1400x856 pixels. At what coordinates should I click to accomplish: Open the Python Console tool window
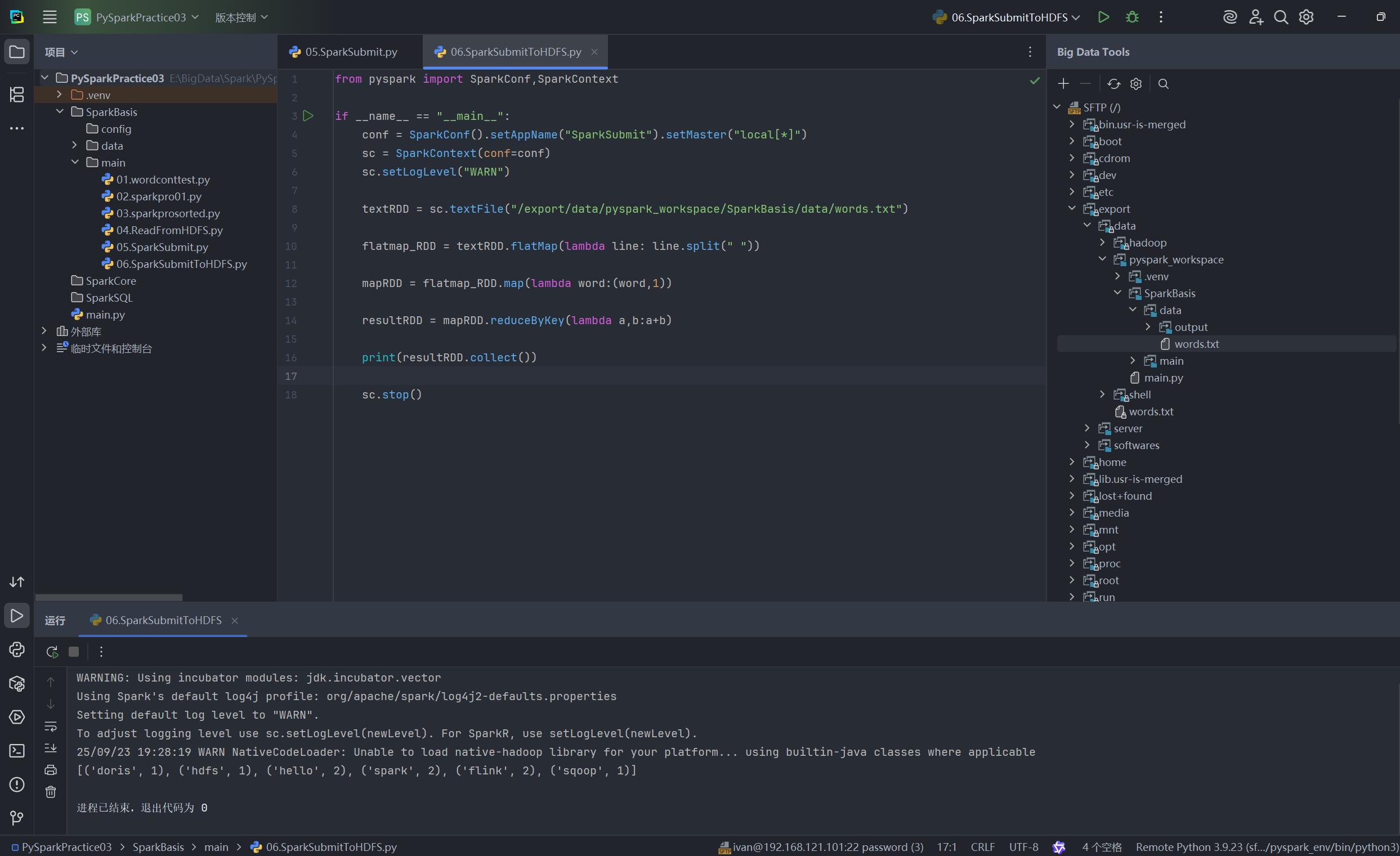(17, 649)
